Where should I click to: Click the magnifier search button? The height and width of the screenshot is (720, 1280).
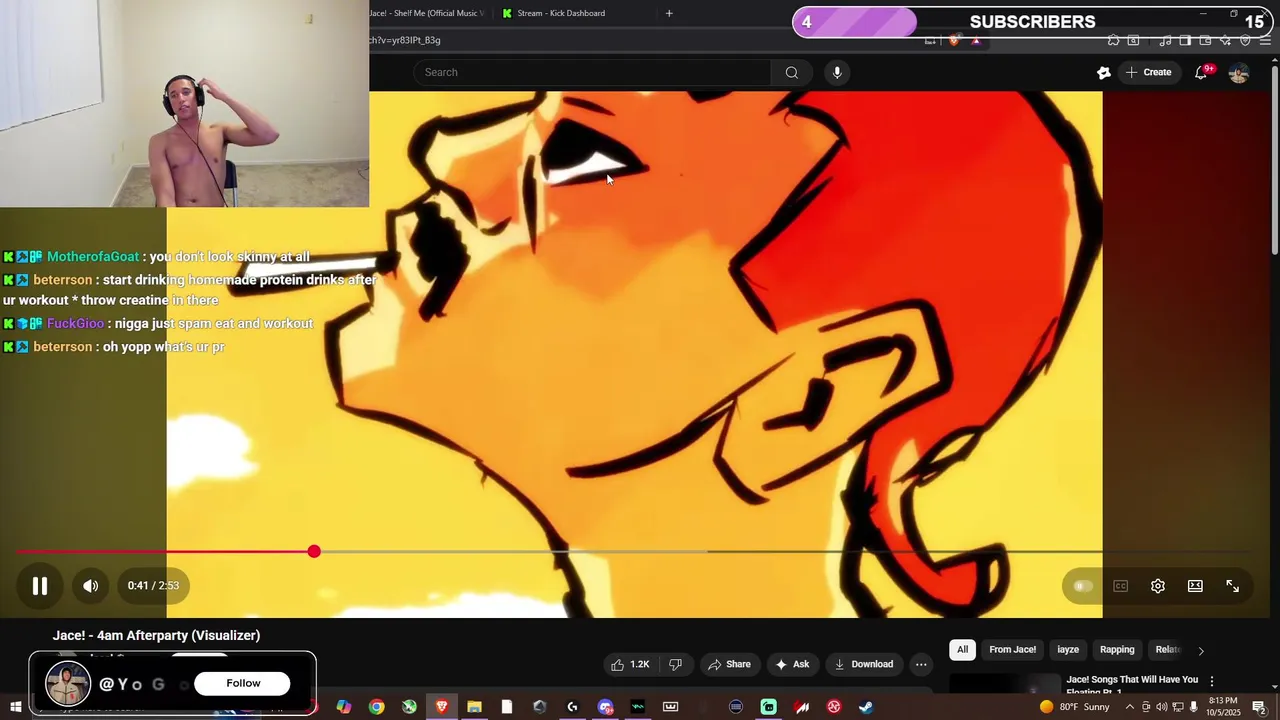click(x=792, y=72)
